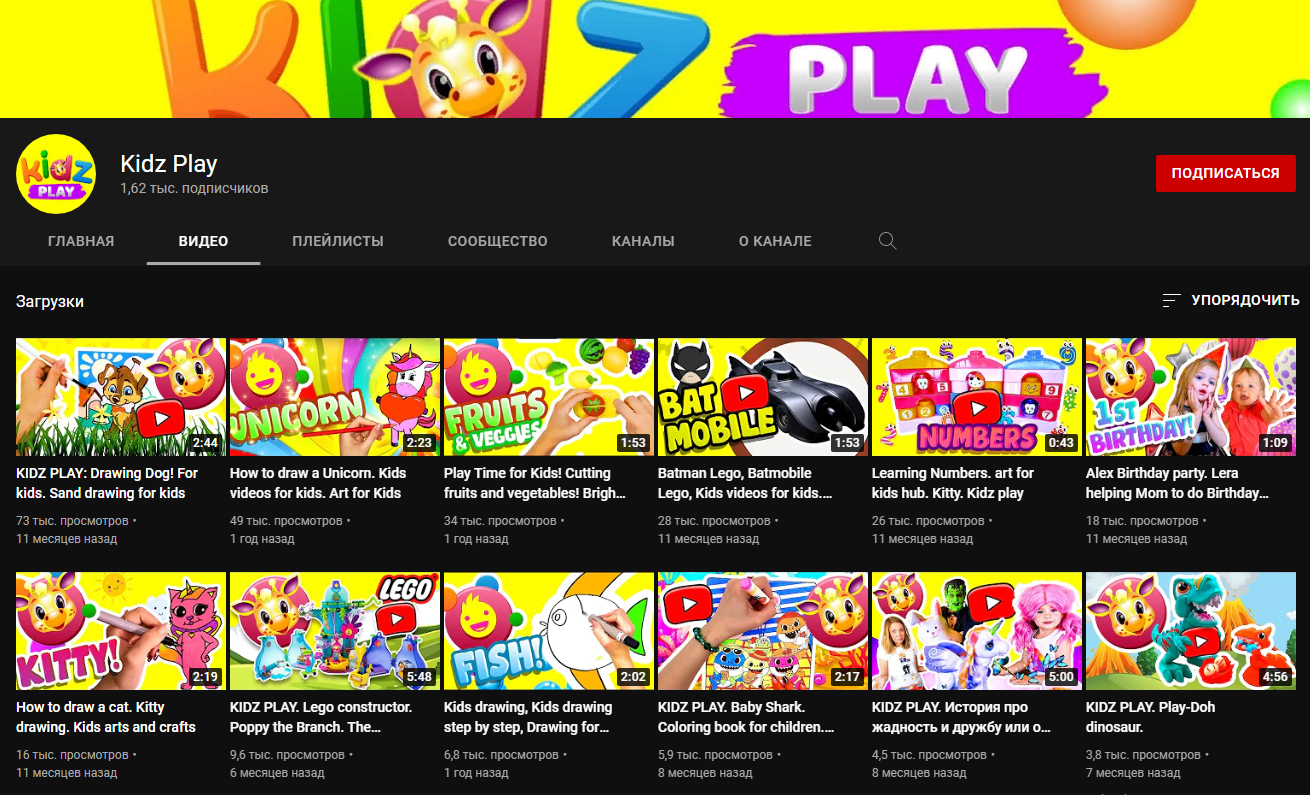1310x795 pixels.
Task: Open the Kitty drawing video thumbnail
Action: tap(121, 631)
